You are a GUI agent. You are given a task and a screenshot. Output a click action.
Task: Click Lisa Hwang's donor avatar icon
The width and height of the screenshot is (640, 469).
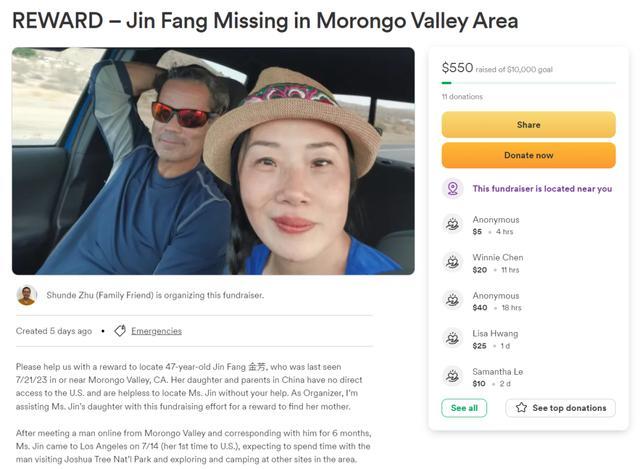tap(453, 339)
